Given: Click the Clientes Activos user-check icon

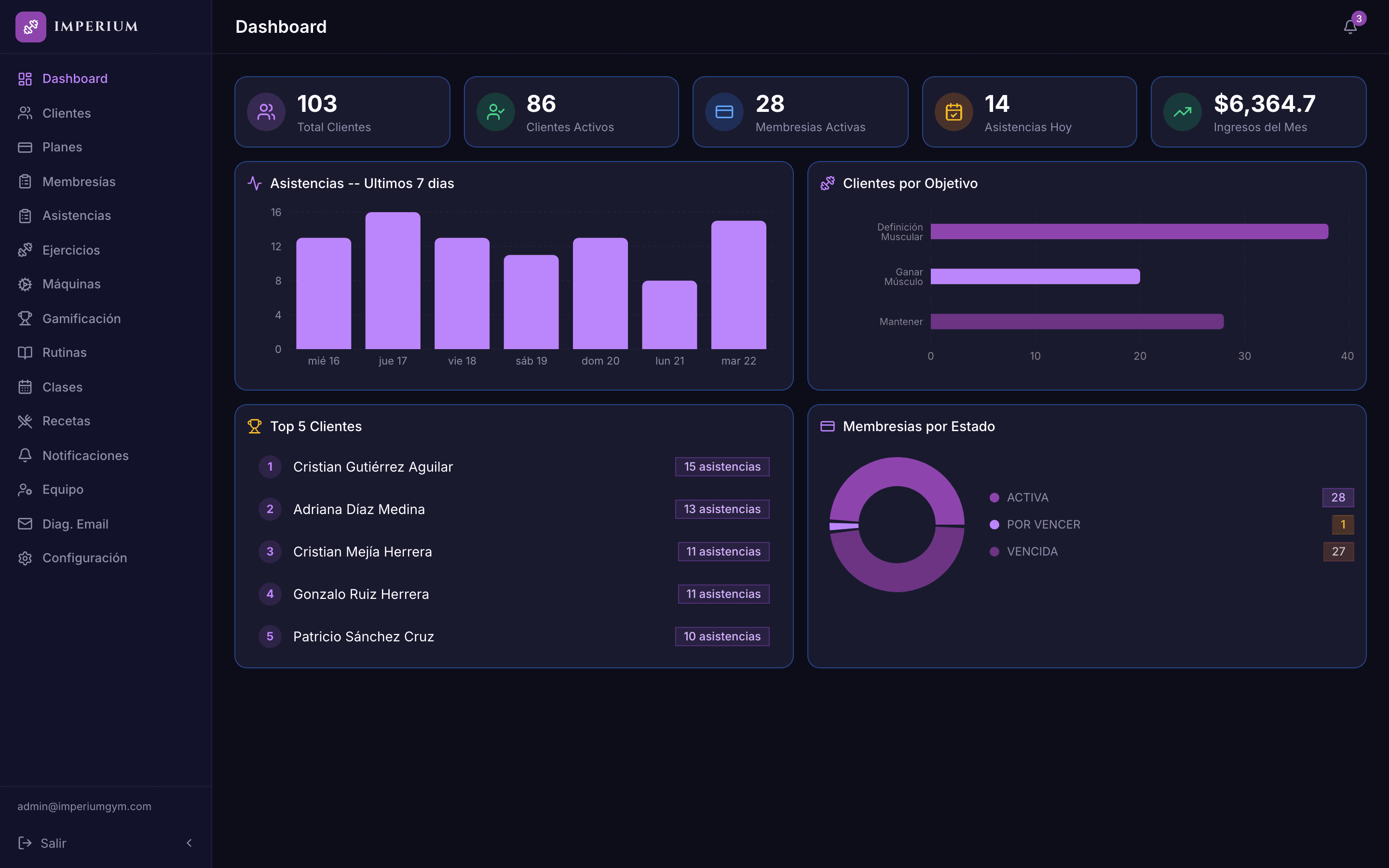Looking at the screenshot, I should pyautogui.click(x=495, y=112).
